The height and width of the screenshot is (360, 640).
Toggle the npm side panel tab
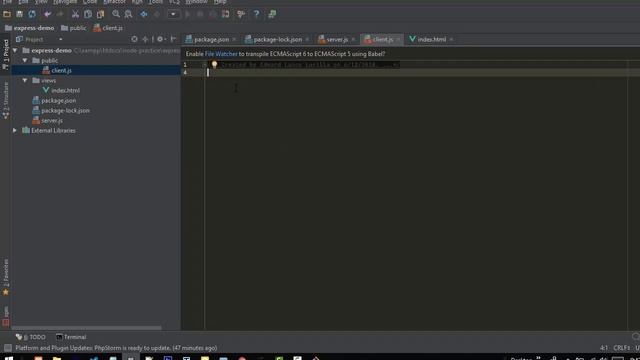(x=6, y=316)
